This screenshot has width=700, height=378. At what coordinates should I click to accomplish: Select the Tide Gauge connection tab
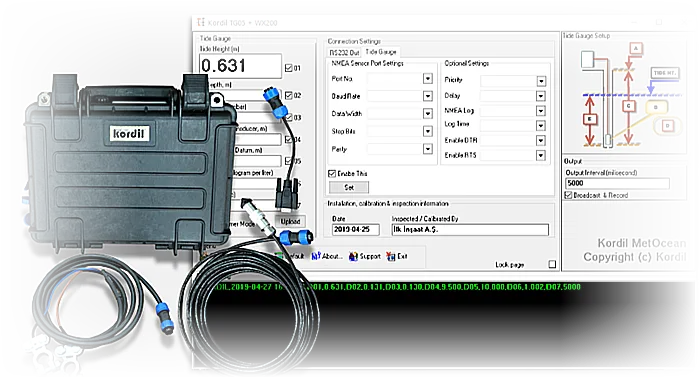(381, 52)
